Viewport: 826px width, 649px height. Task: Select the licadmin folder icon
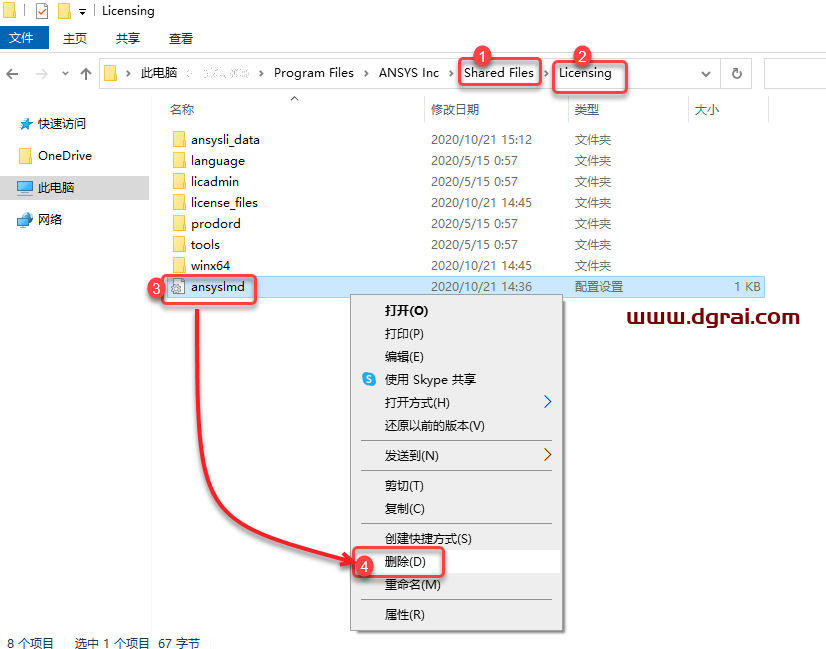(179, 182)
